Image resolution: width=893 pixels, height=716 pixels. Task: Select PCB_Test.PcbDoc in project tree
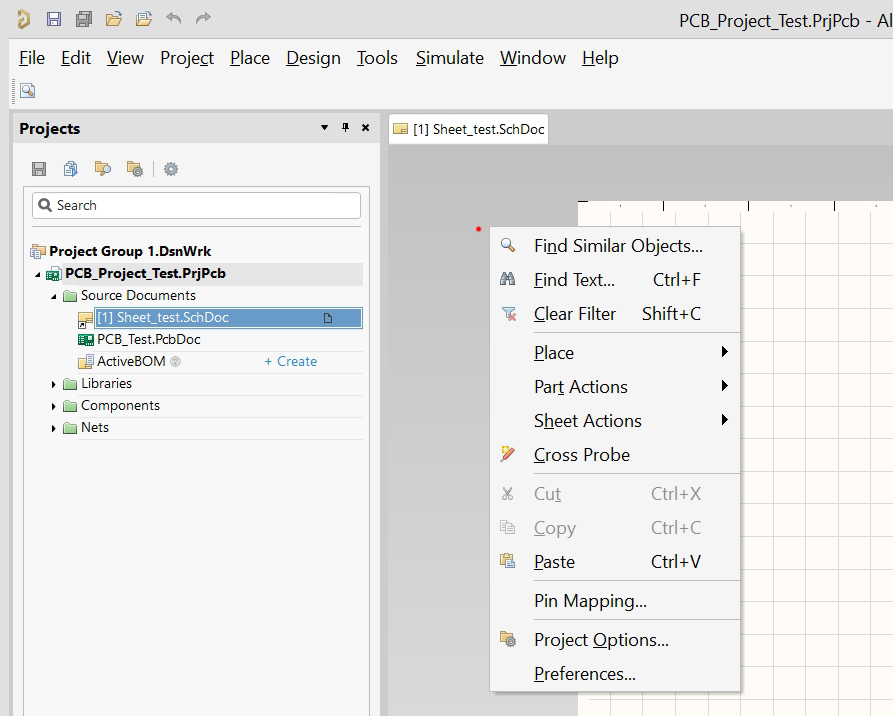pos(149,339)
